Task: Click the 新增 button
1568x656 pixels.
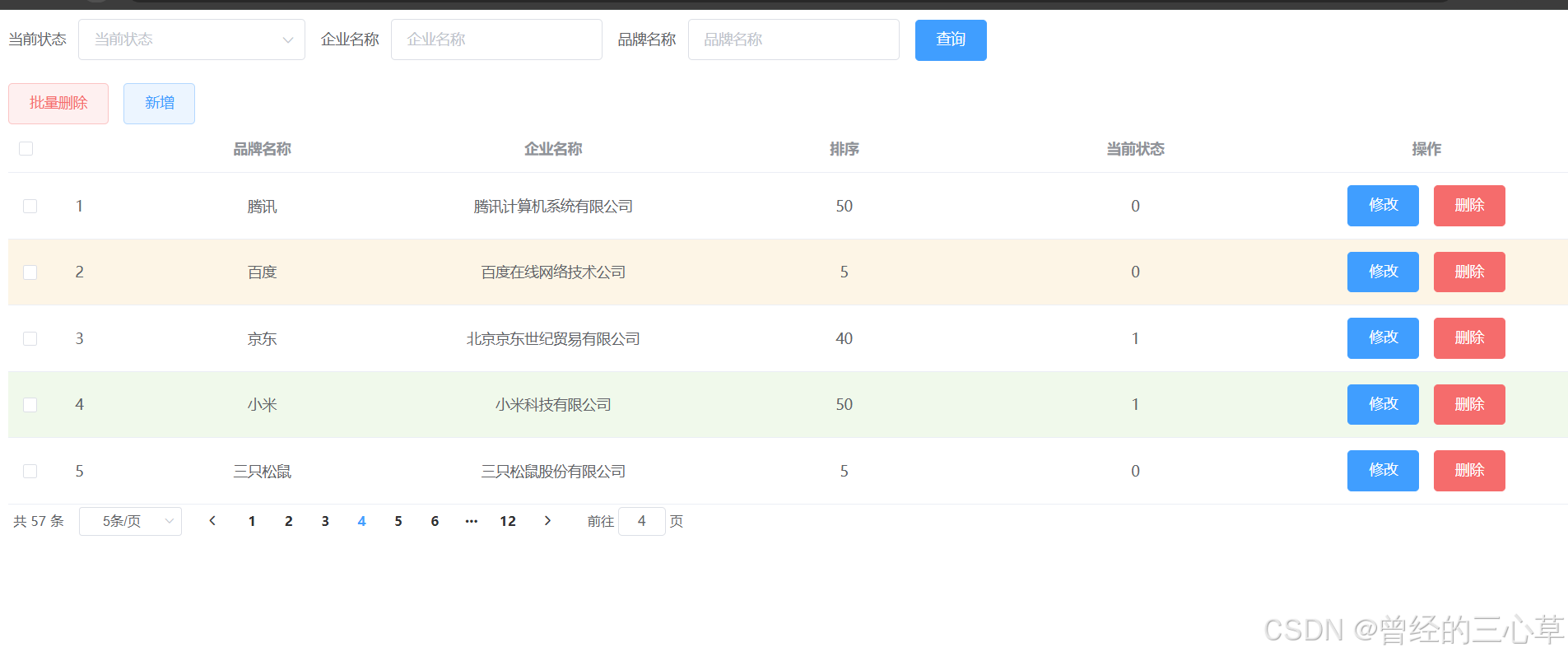Action: coord(159,103)
